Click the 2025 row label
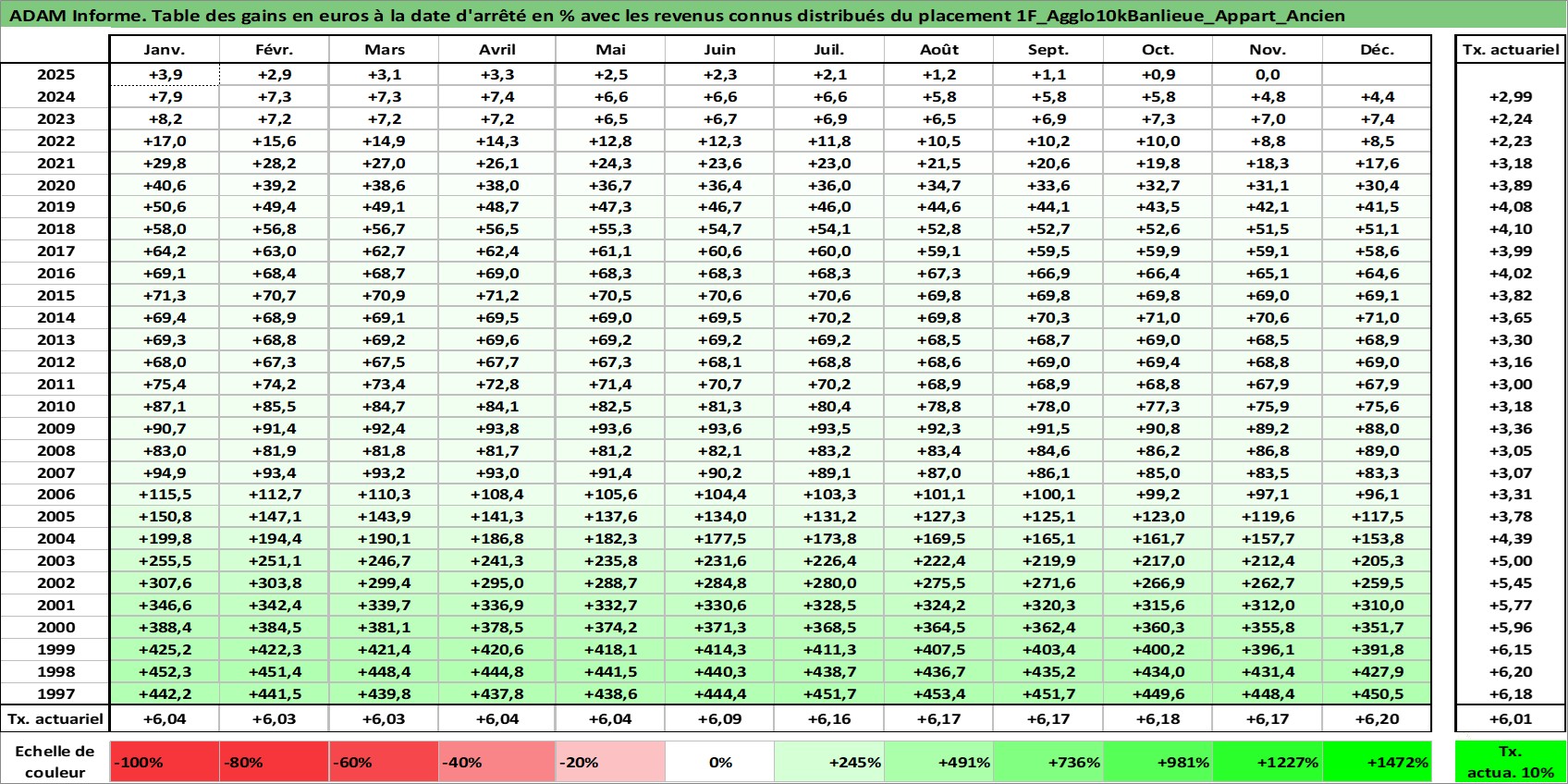The height and width of the screenshot is (784, 1568). [x=55, y=75]
